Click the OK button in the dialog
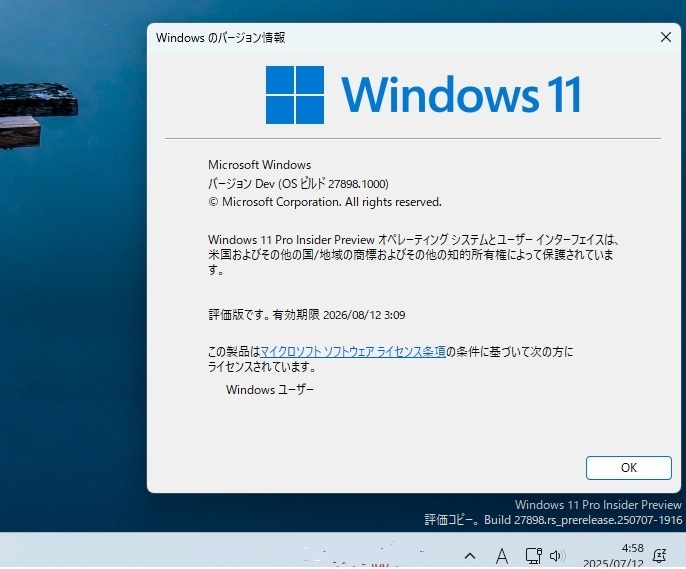 coord(629,468)
